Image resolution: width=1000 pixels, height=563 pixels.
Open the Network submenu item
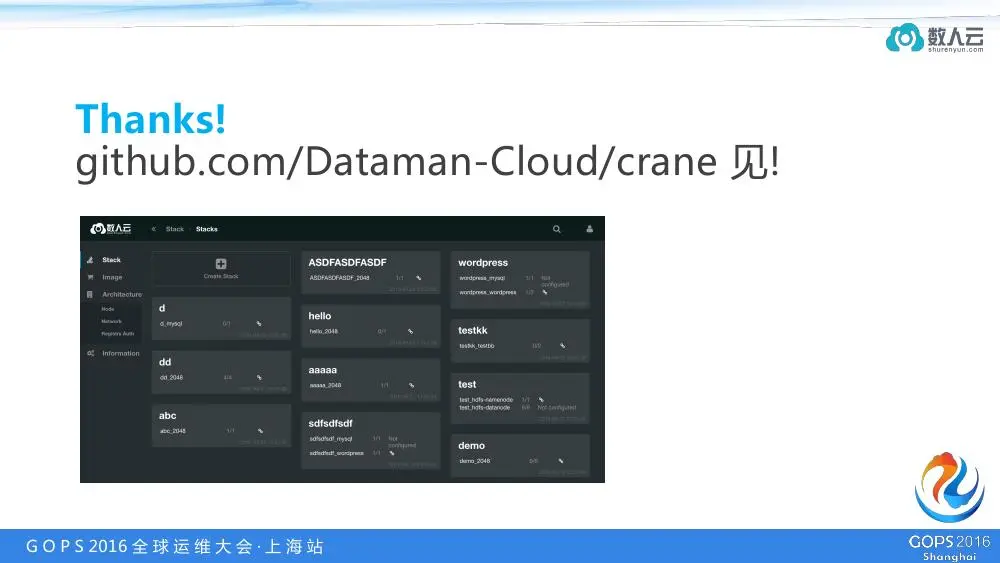pos(111,321)
